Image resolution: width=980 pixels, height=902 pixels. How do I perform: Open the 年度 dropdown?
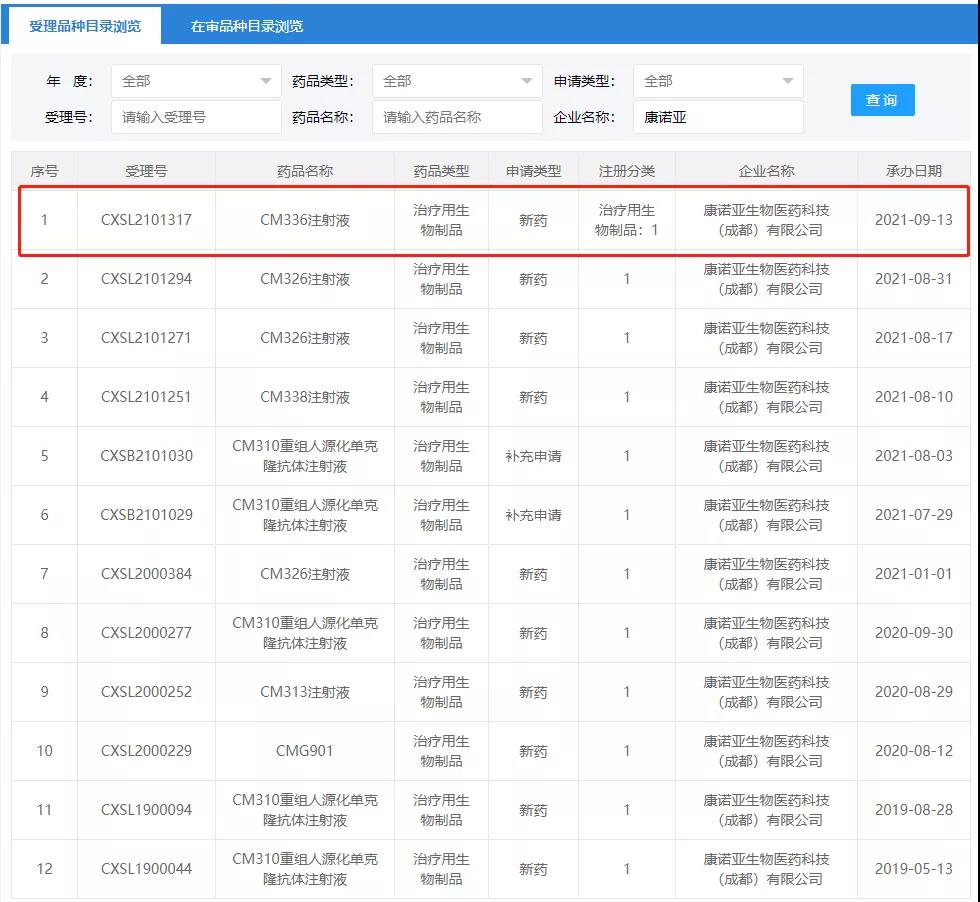196,81
